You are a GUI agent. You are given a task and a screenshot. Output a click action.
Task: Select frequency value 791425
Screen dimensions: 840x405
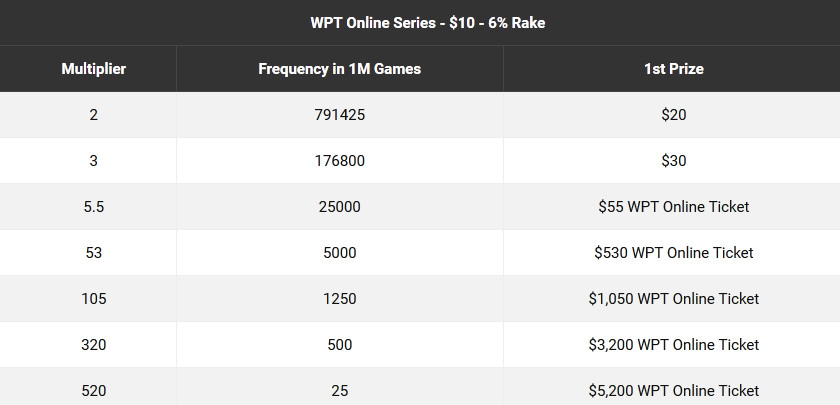click(x=340, y=115)
